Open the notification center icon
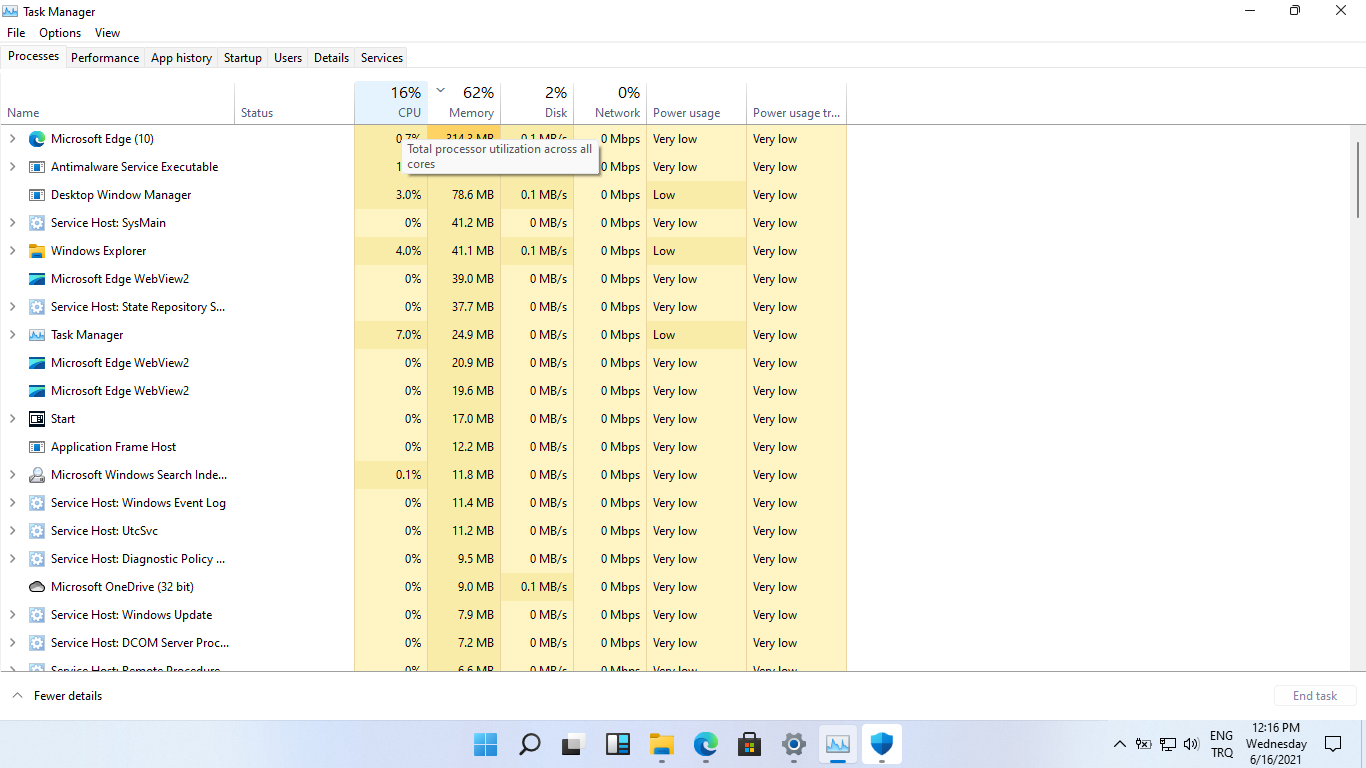1366x768 pixels. tap(1333, 744)
